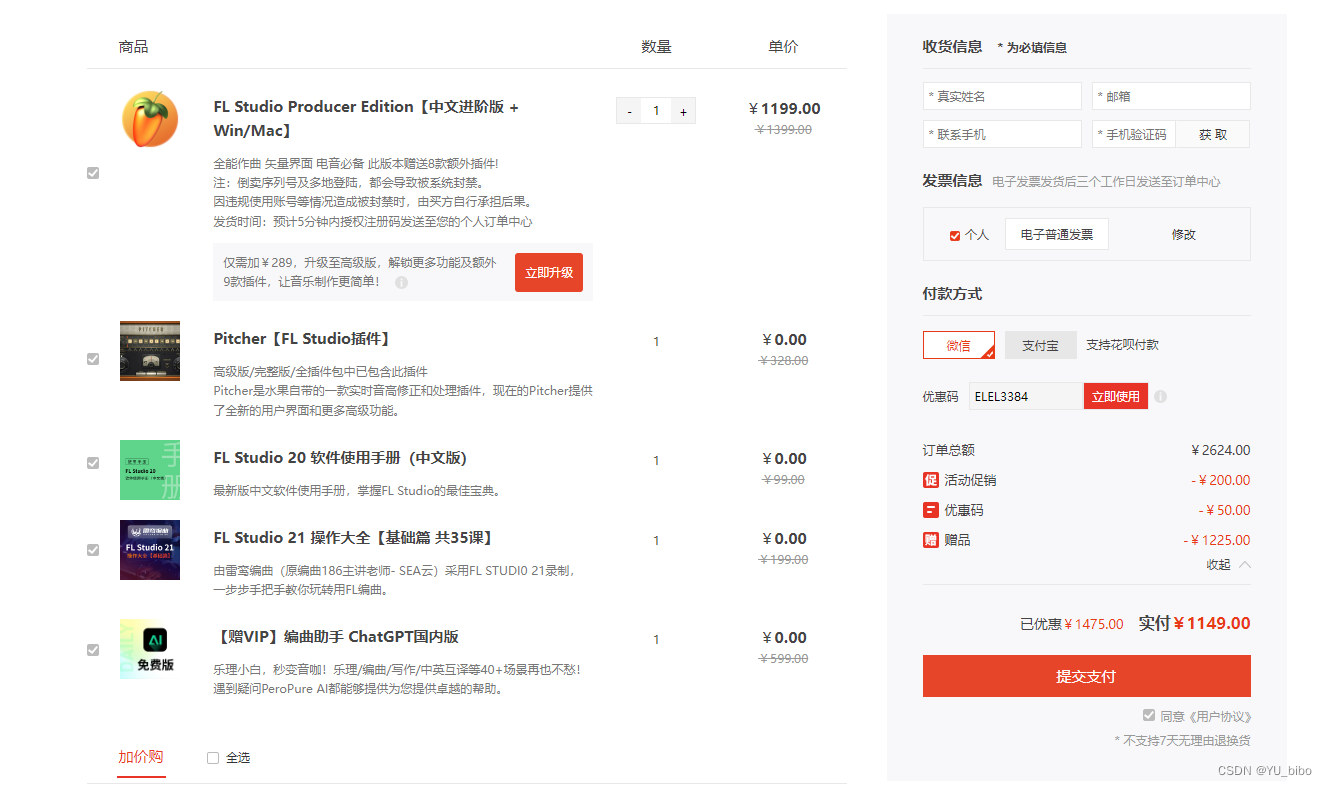The width and height of the screenshot is (1327, 786).
Task: Open FL Studio 21 操作大全 title
Action: coord(354,537)
